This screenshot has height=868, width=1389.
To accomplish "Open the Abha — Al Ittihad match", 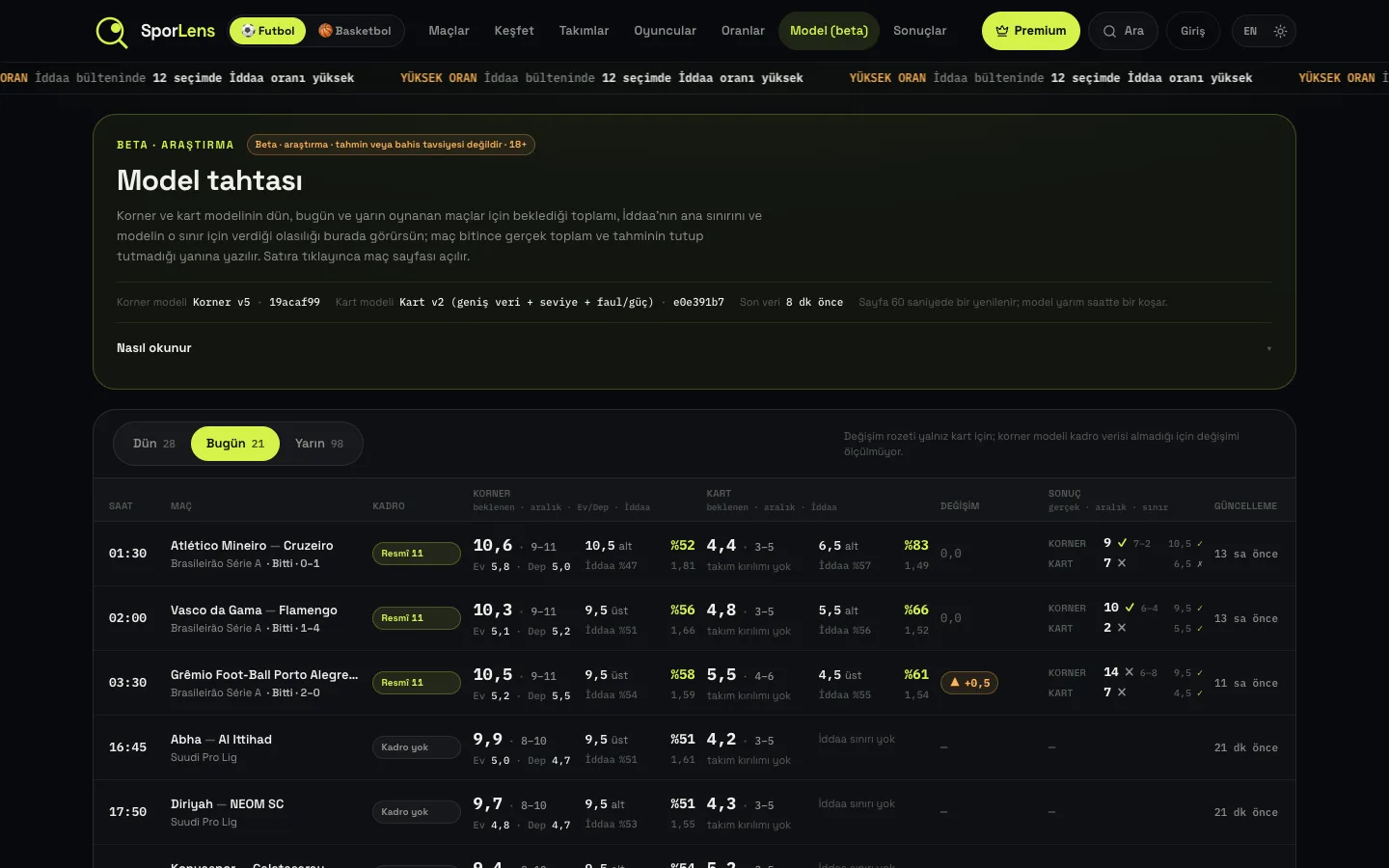I will tap(694, 747).
